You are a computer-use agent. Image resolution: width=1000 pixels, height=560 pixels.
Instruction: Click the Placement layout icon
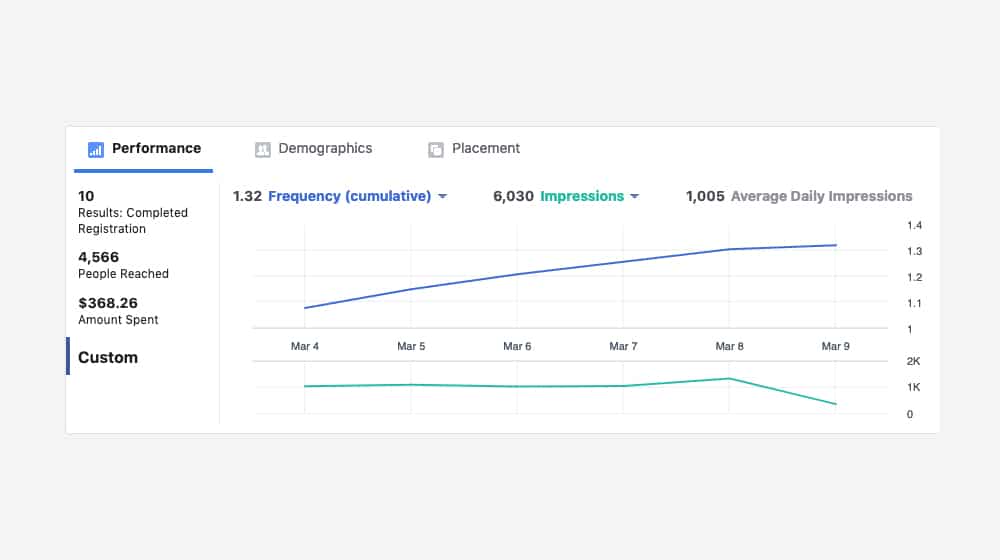436,149
